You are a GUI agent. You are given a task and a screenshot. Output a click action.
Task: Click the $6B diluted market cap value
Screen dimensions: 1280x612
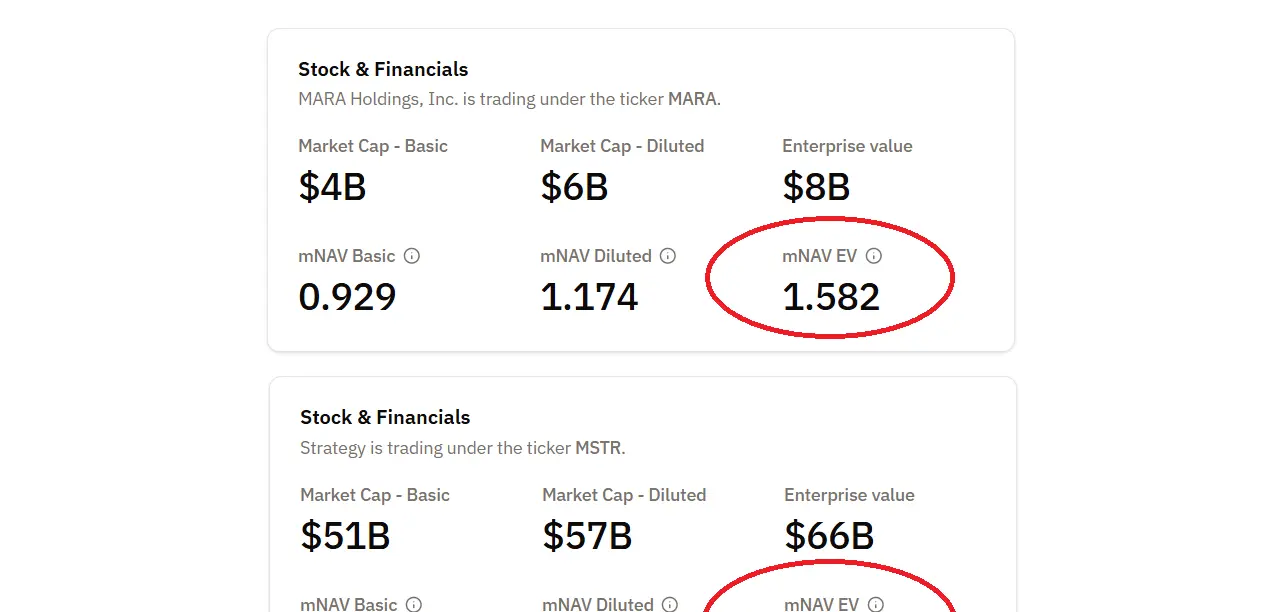pos(574,187)
